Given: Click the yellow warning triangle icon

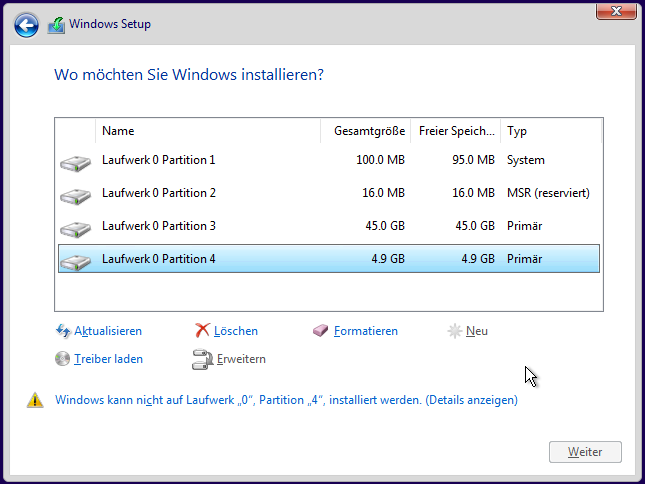Looking at the screenshot, I should click(35, 400).
